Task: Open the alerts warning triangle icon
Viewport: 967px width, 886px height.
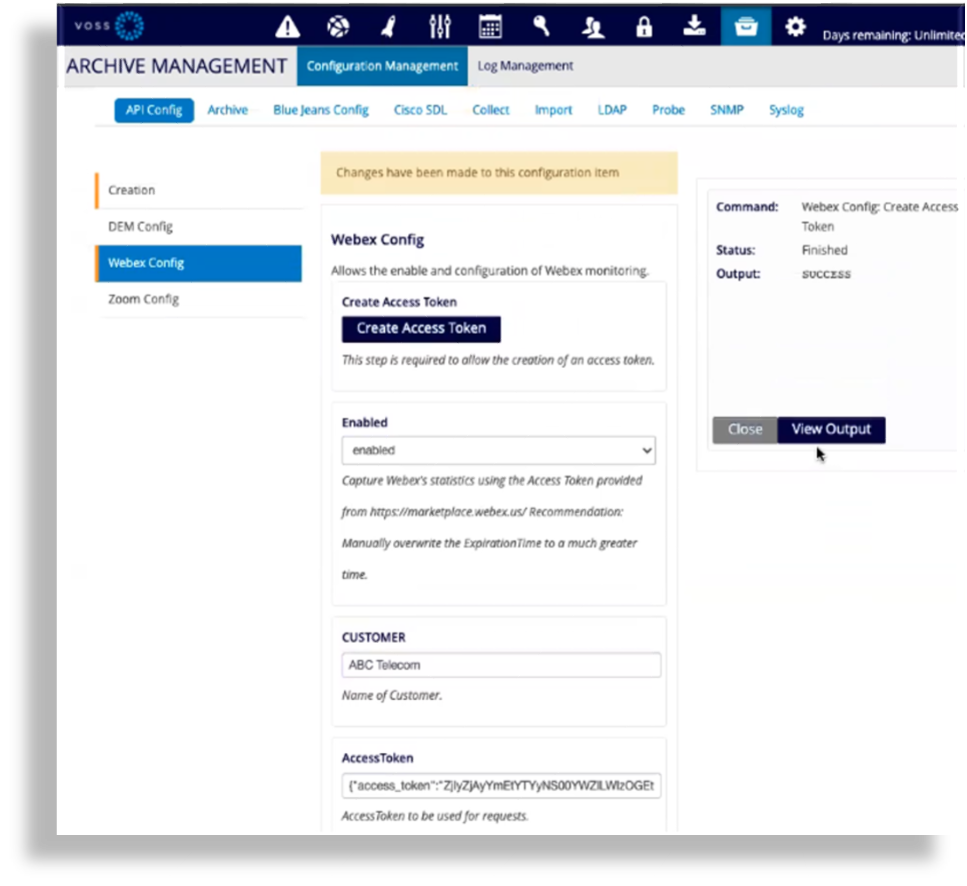Action: (287, 27)
